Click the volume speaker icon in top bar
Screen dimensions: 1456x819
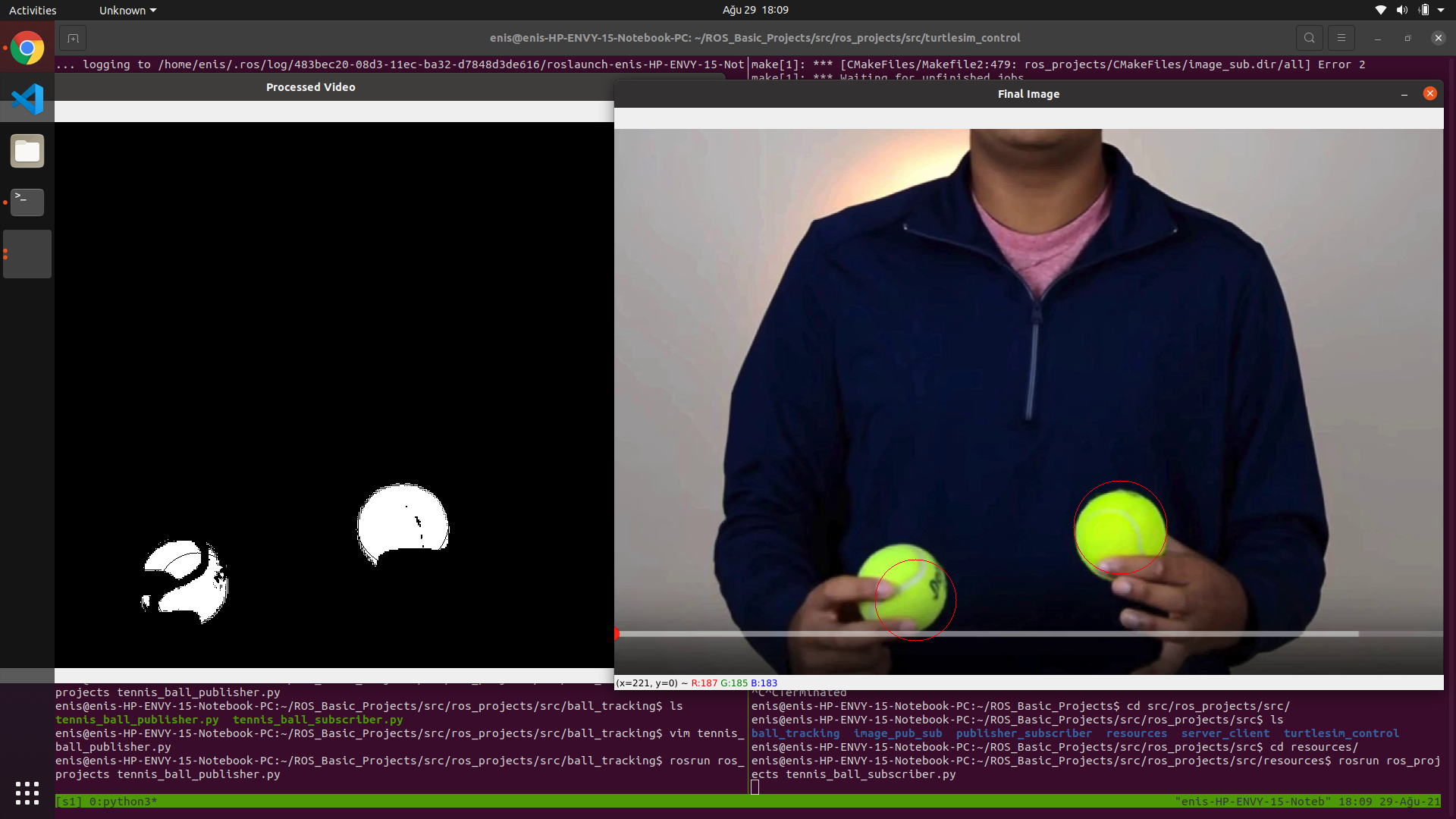[x=1401, y=10]
